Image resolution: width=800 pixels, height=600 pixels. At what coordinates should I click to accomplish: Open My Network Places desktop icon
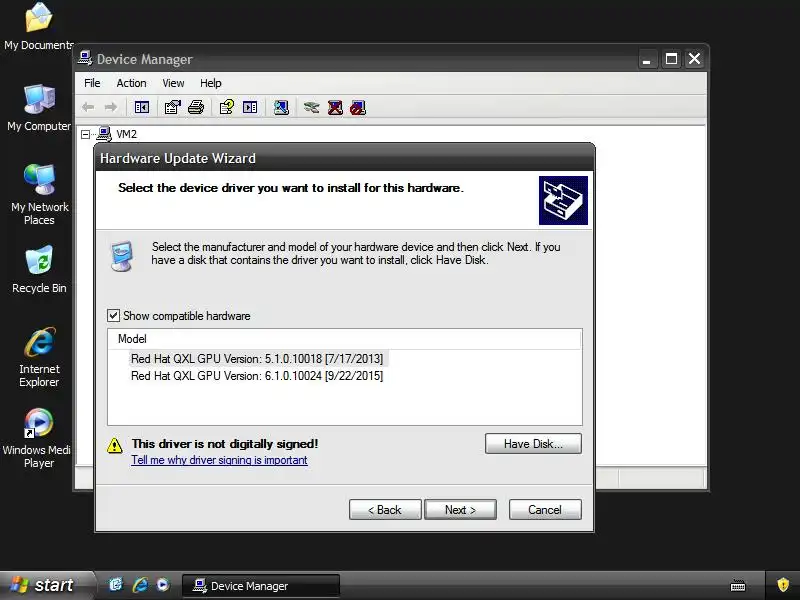click(39, 195)
